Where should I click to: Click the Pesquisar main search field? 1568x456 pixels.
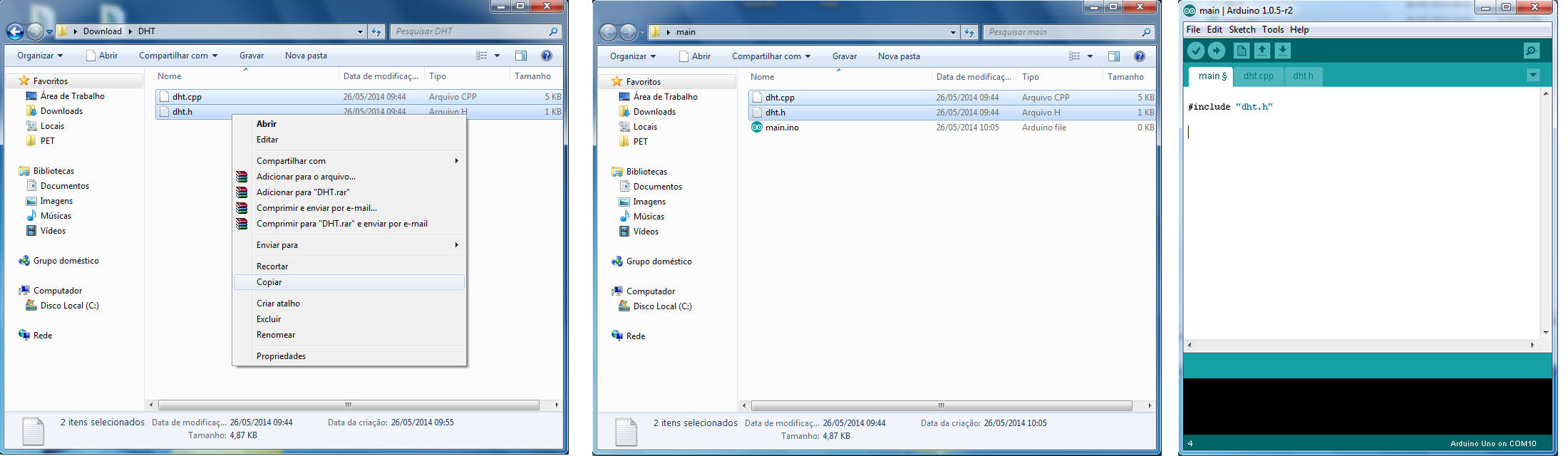pyautogui.click(x=1062, y=32)
